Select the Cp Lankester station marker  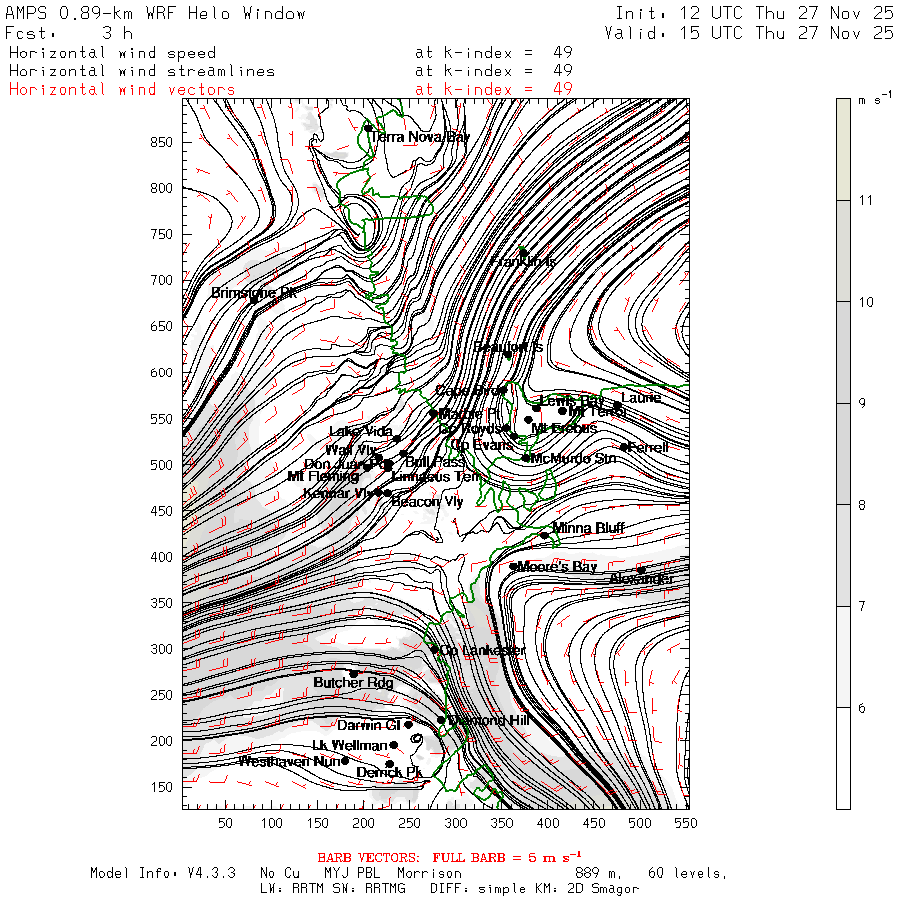coord(435,650)
